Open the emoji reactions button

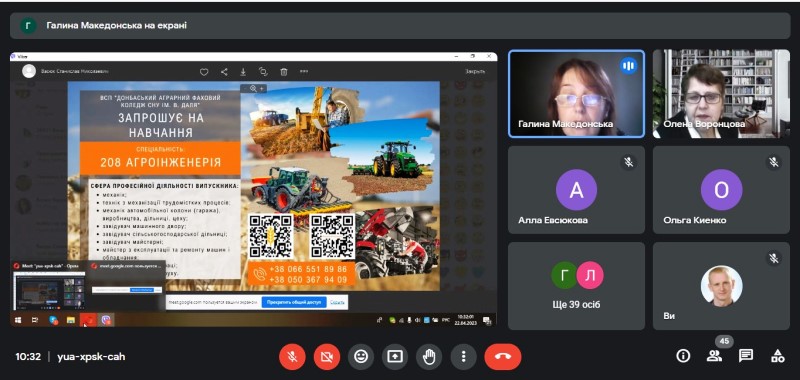[361, 357]
